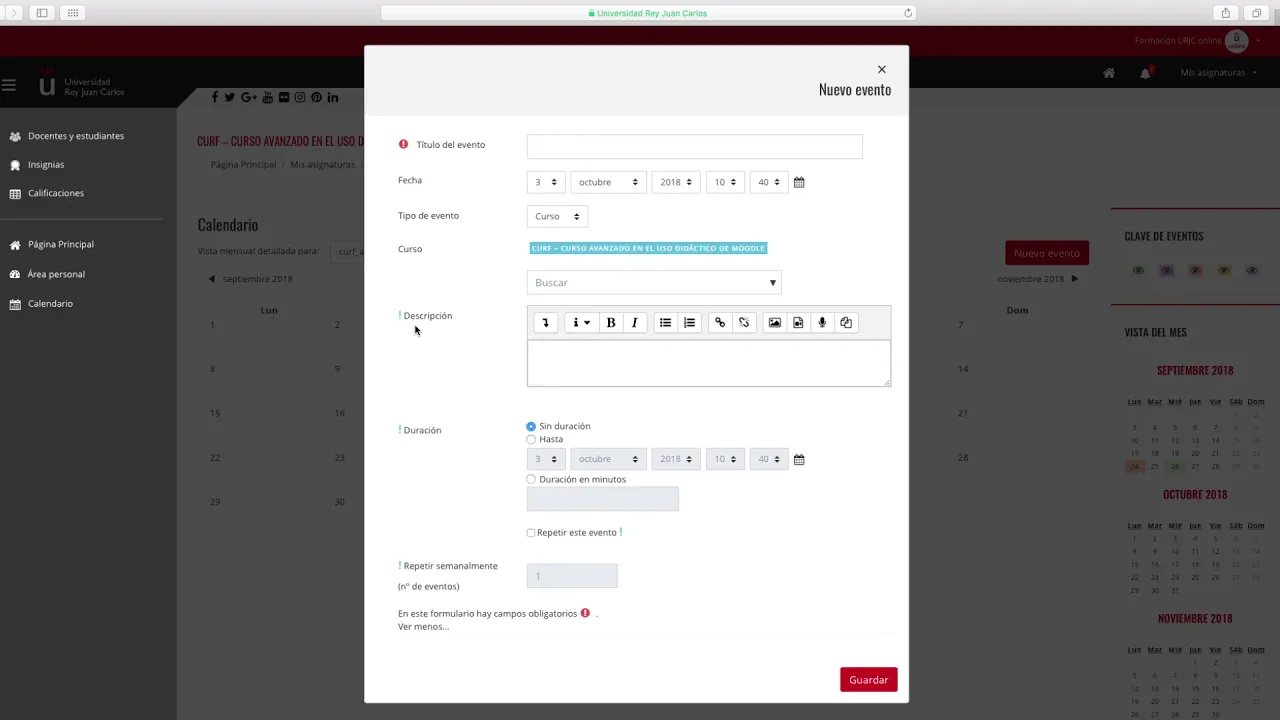This screenshot has height=720, width=1280.
Task: Open the Facebook social icon
Action: (214, 97)
